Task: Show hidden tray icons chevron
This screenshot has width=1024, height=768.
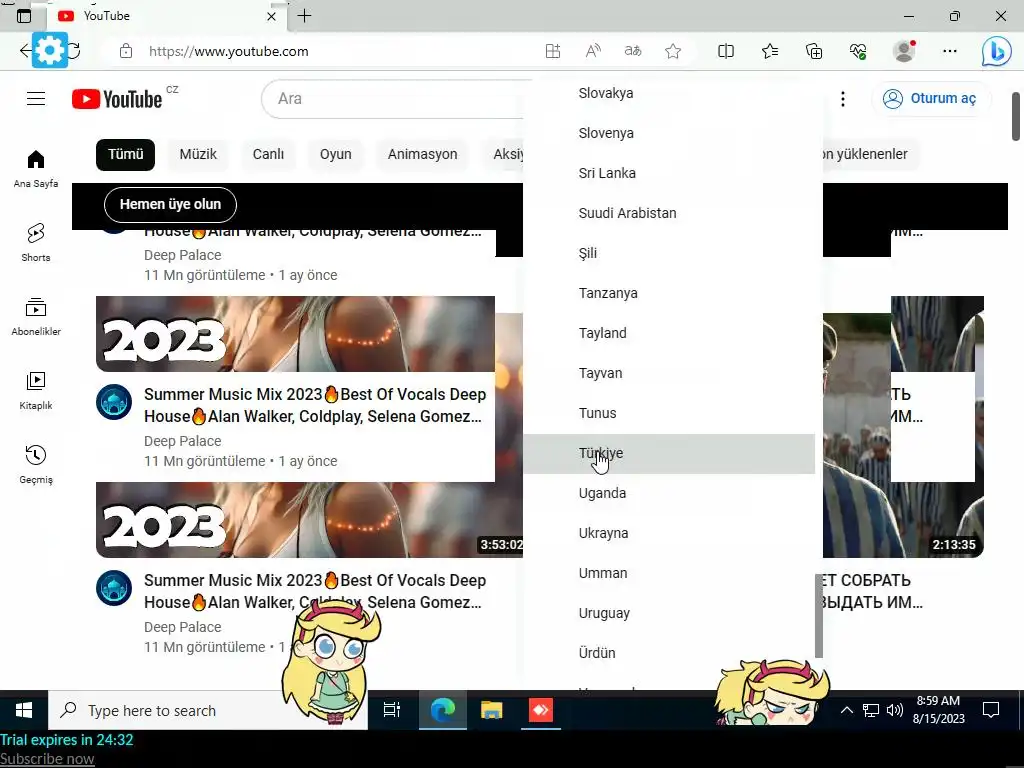Action: click(846, 710)
